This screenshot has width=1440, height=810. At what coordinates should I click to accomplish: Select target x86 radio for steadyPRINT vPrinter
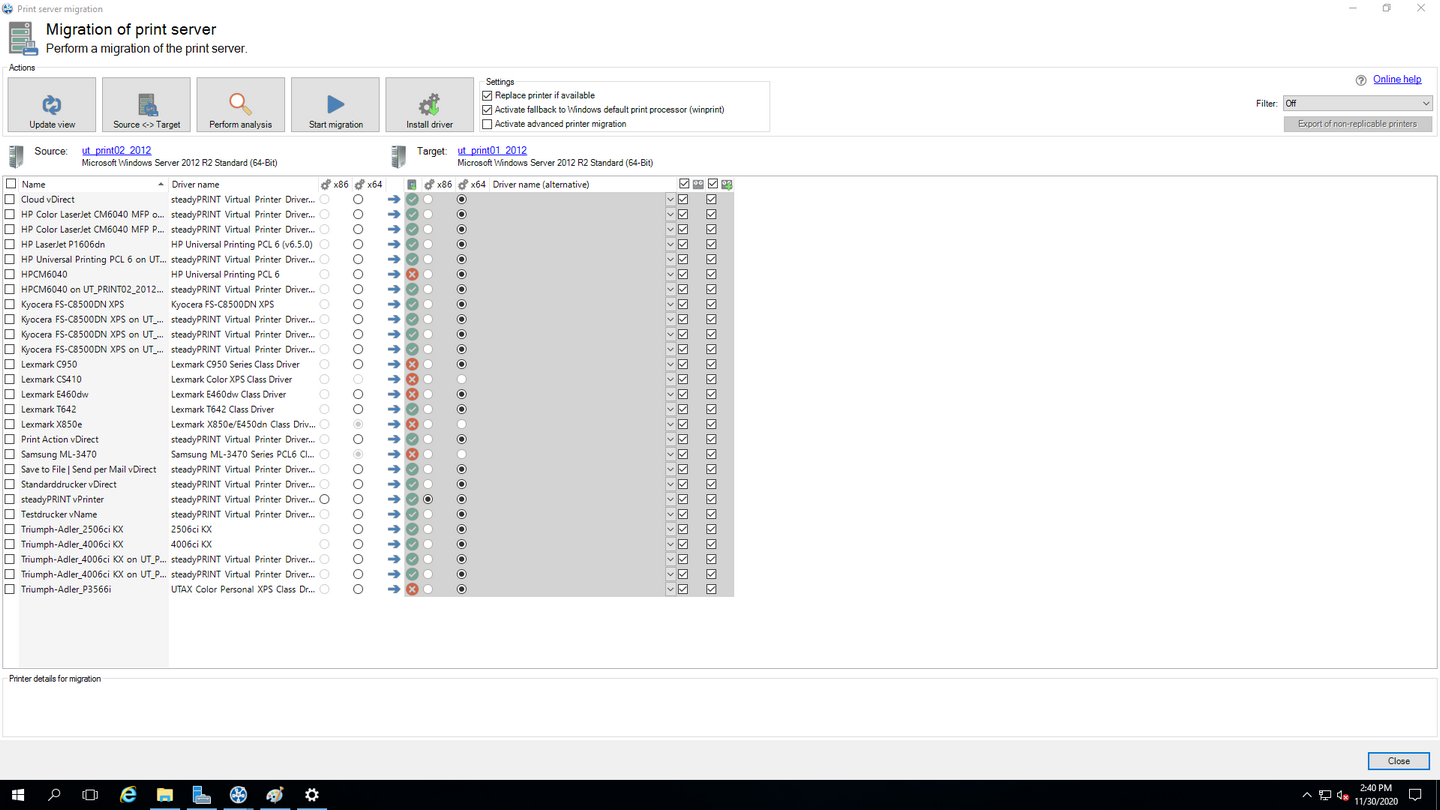(x=428, y=499)
